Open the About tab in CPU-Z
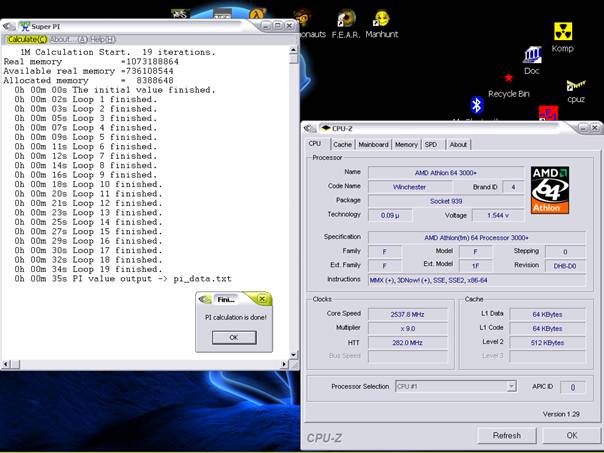Viewport: 604px width, 453px height. pos(458,145)
